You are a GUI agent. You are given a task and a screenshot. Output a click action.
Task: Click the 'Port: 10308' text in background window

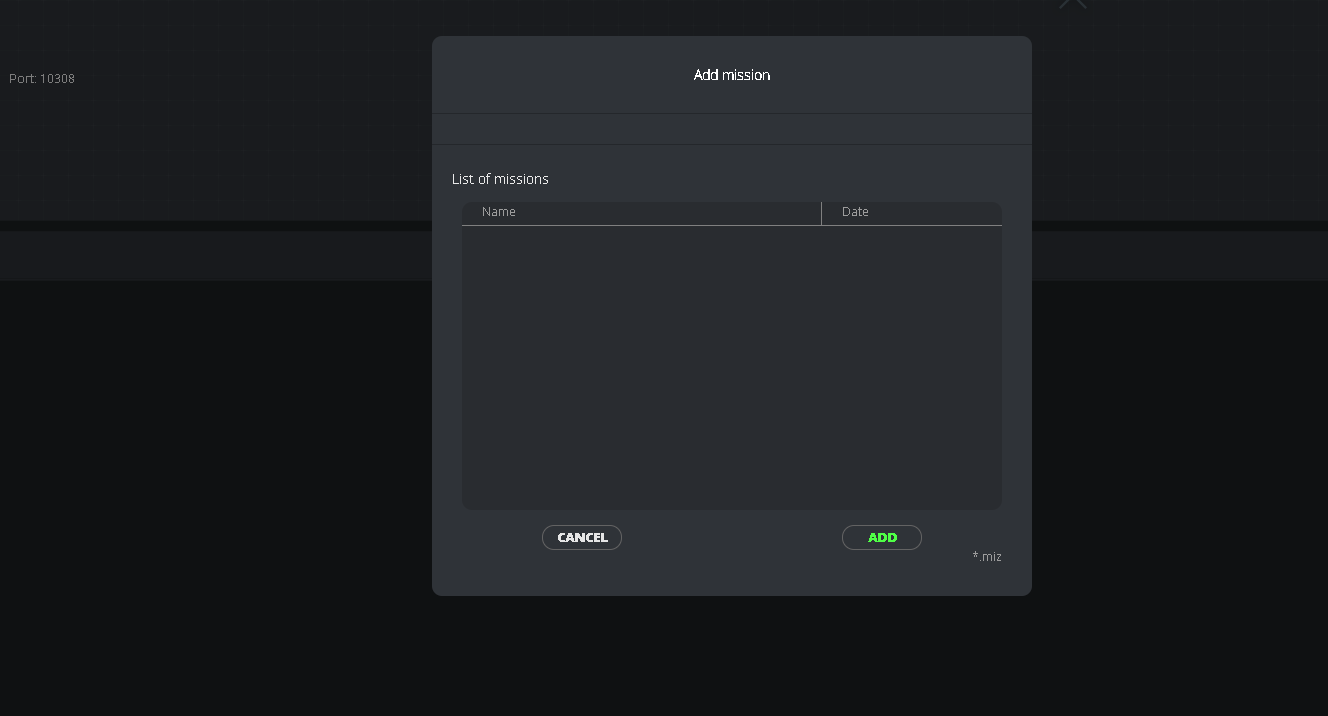click(42, 78)
